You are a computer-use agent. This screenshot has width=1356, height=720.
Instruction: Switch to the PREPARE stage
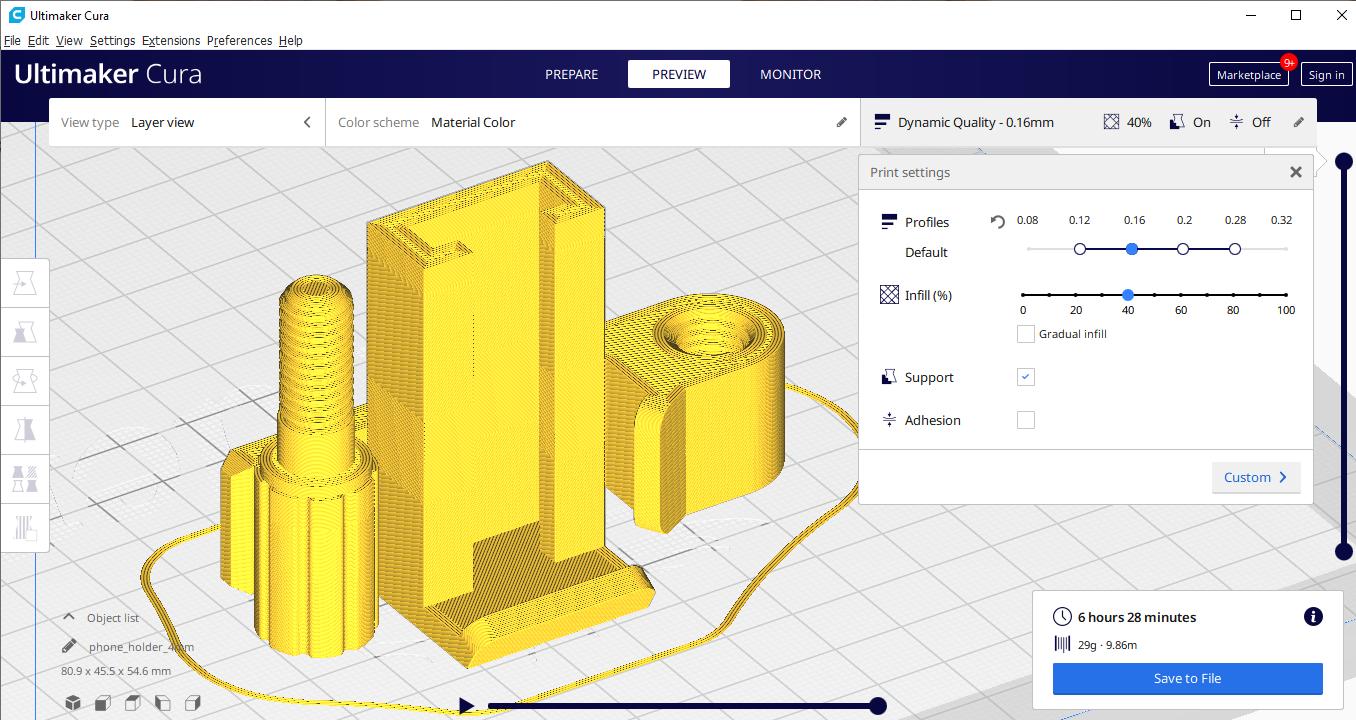click(572, 74)
